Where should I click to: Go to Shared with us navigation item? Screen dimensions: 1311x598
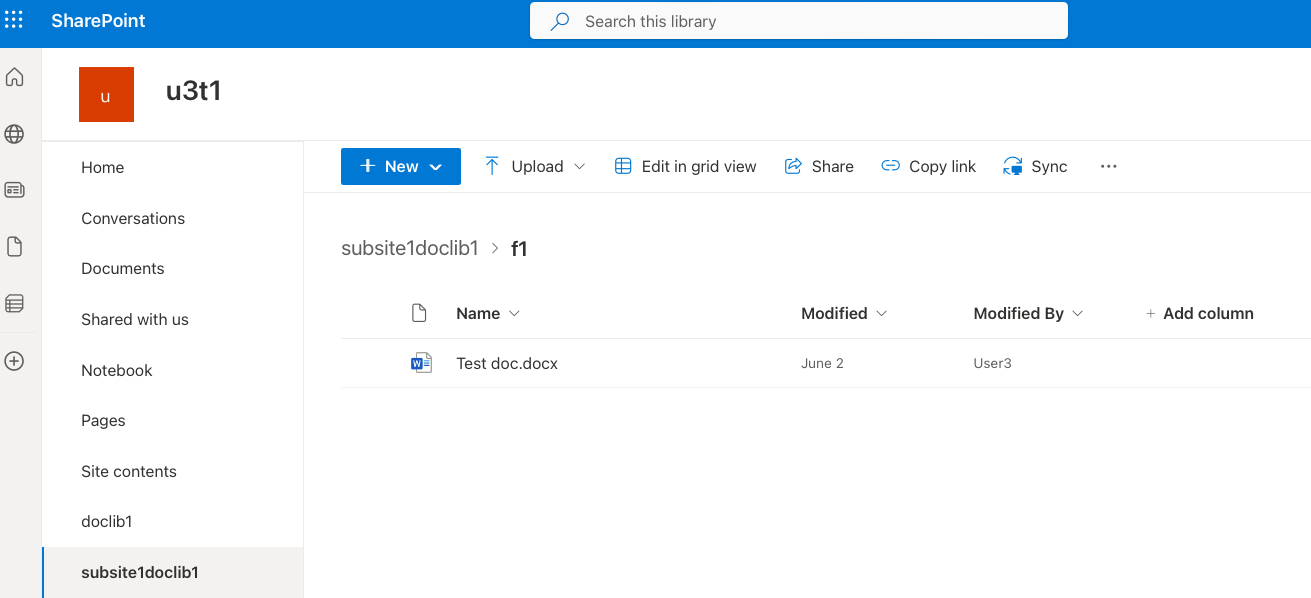coord(135,319)
